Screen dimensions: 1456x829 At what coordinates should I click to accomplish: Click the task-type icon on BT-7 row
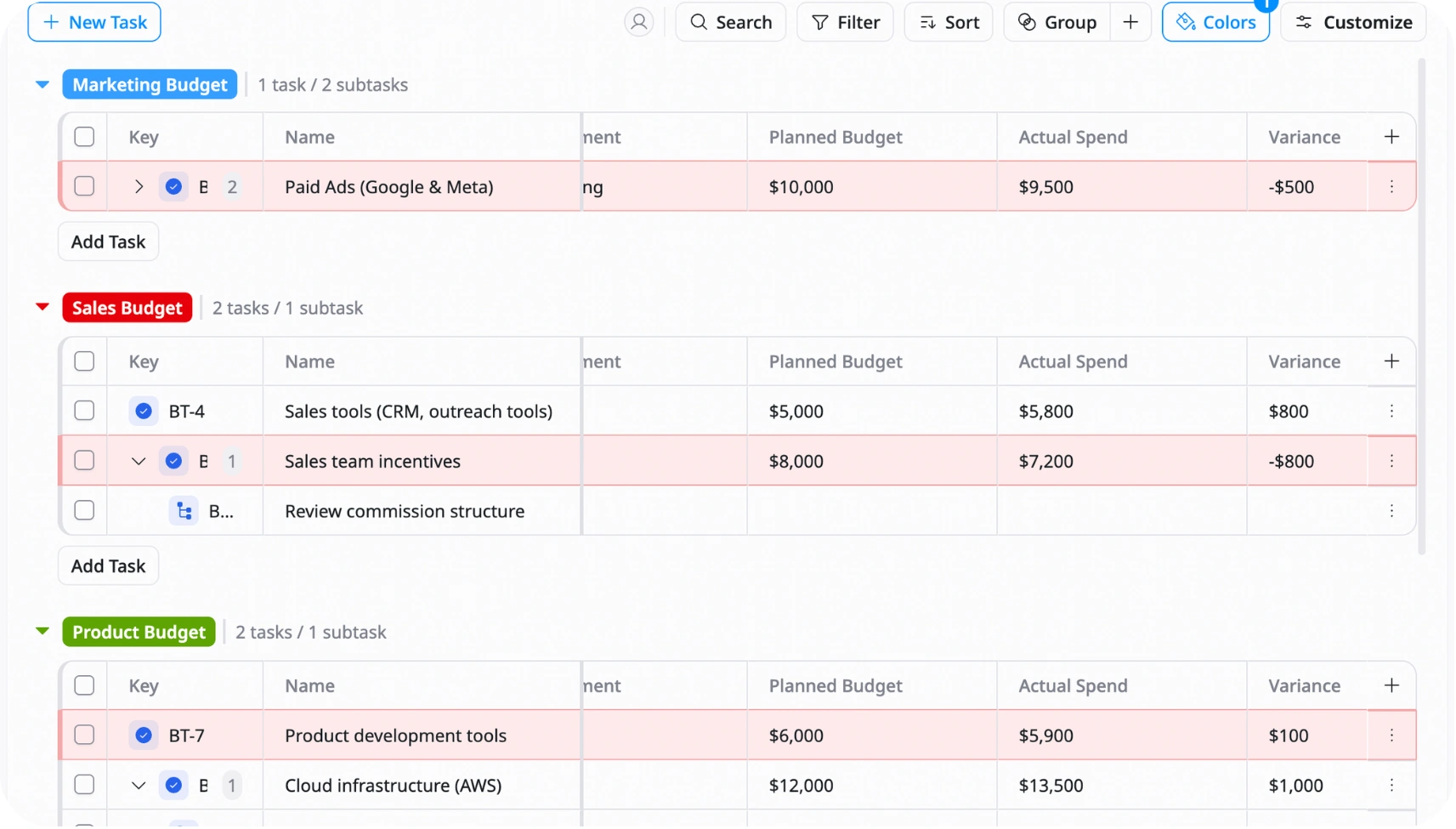point(144,735)
